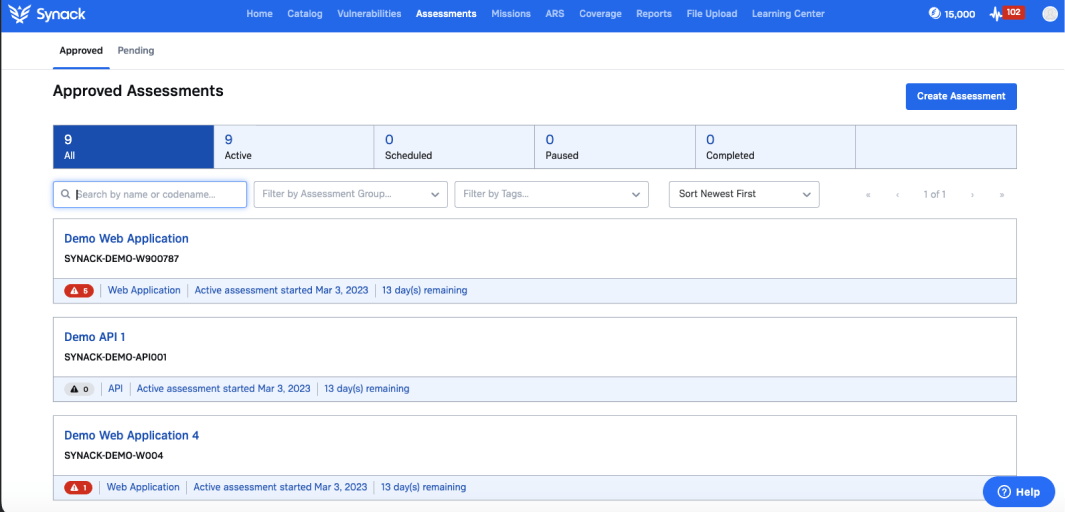Go to previous page of results

[x=897, y=195]
